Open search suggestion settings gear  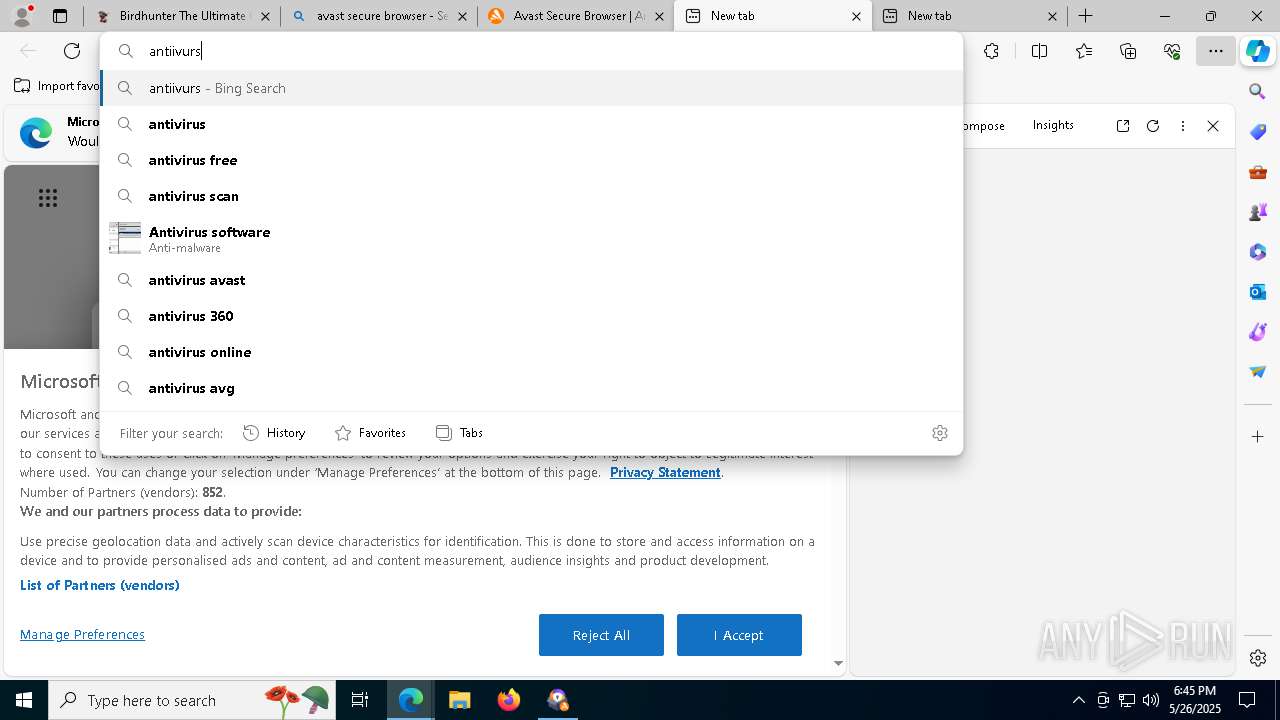940,433
